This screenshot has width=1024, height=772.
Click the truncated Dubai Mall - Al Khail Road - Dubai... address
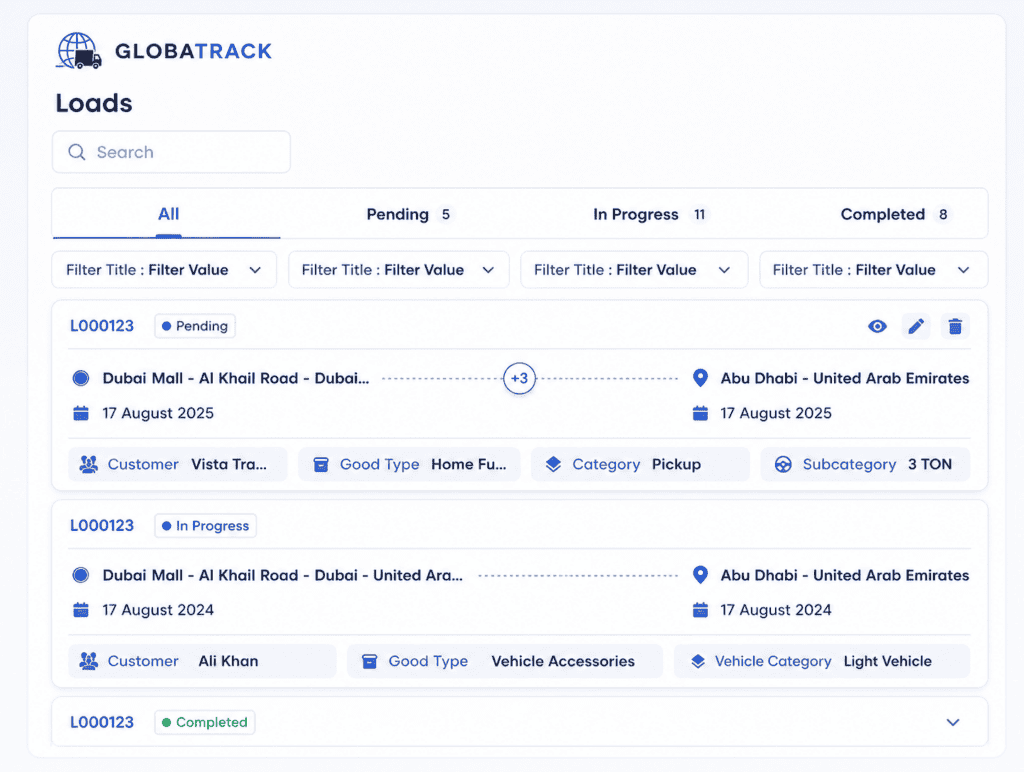[x=236, y=378]
